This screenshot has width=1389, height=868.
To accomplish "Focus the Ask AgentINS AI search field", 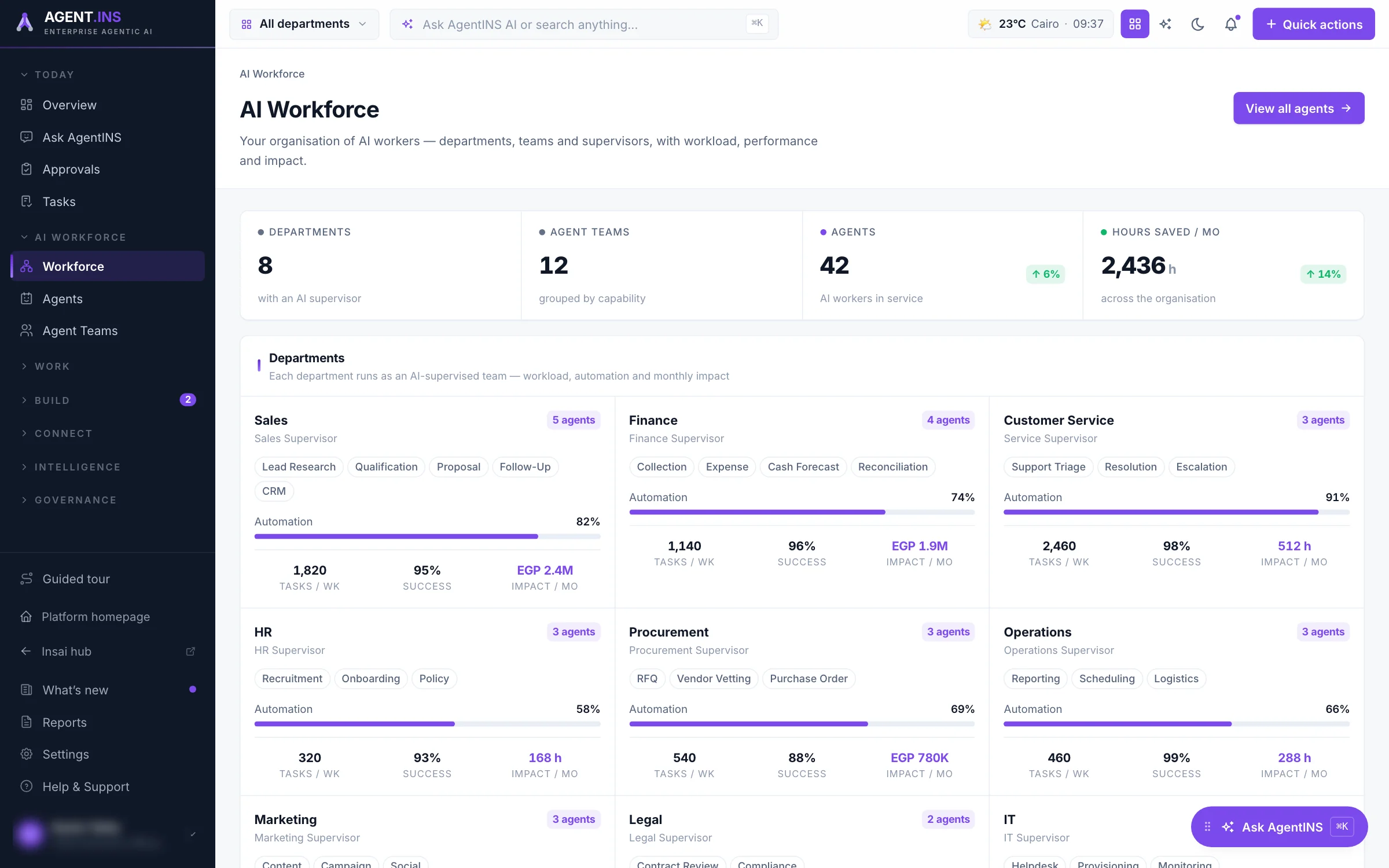I will (x=584, y=24).
